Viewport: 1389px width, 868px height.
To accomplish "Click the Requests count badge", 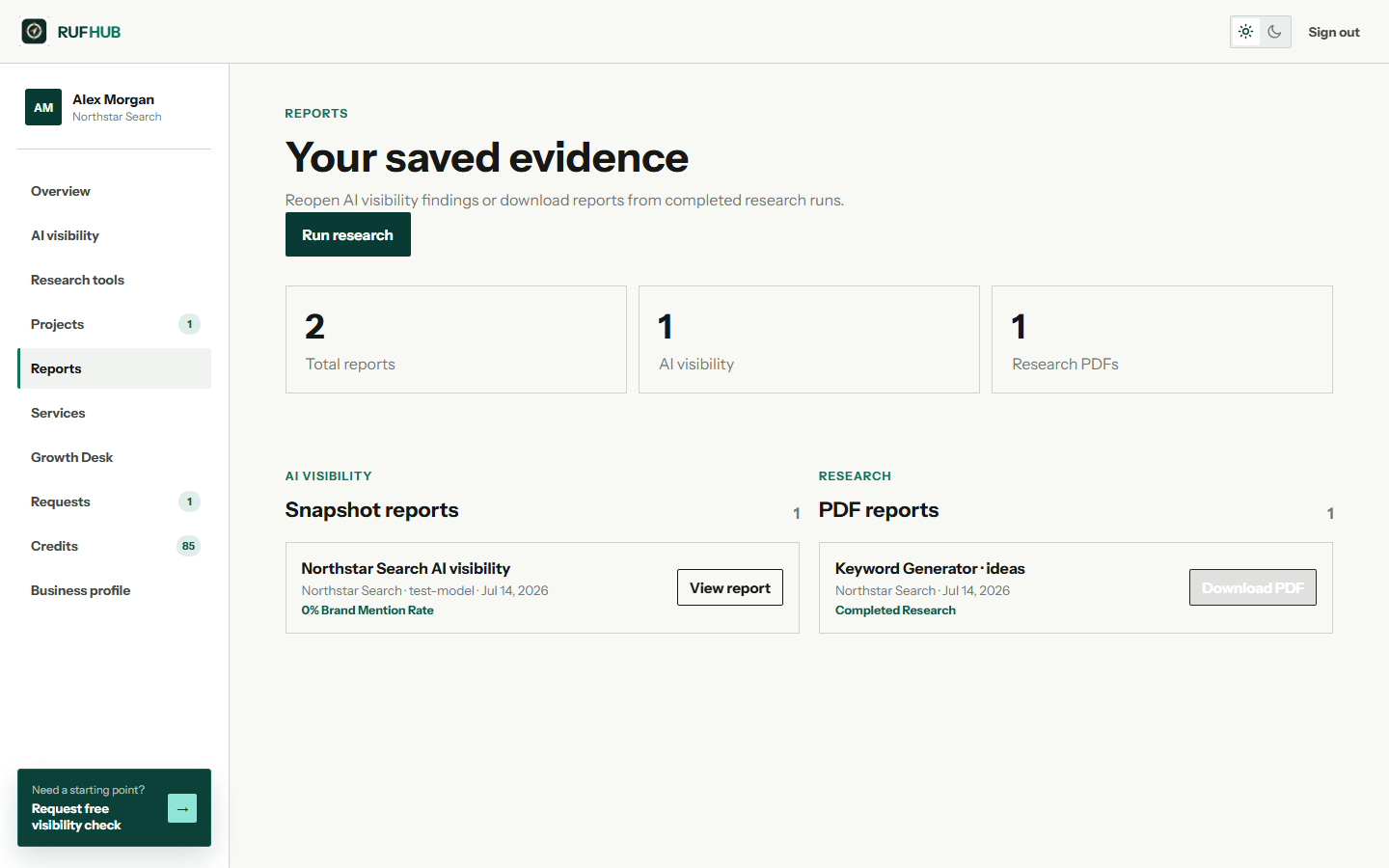I will pyautogui.click(x=189, y=502).
